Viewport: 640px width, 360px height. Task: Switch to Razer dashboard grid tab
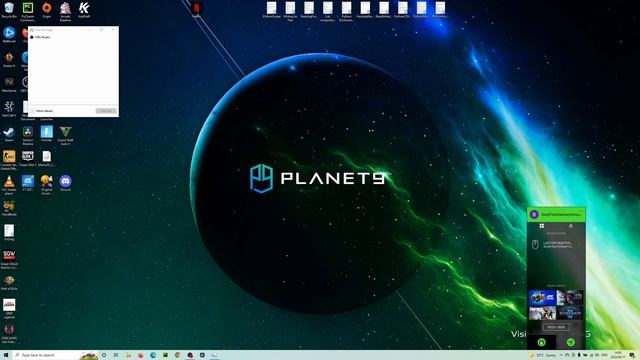[x=542, y=226]
